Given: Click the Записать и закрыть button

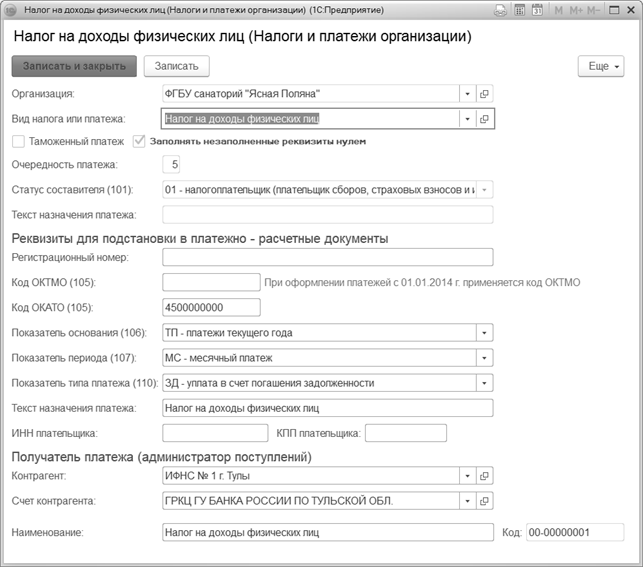Looking at the screenshot, I should [74, 66].
